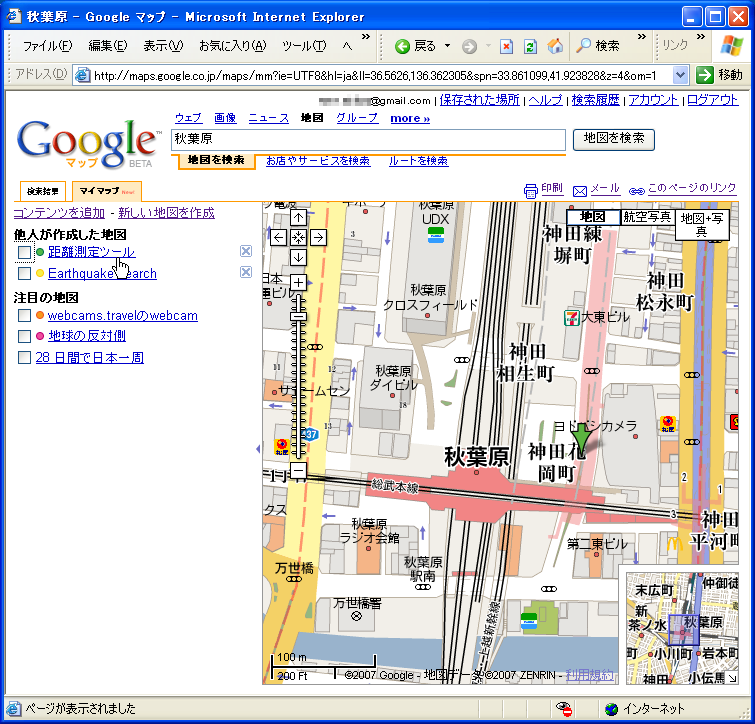This screenshot has width=755, height=724.
Task: Click the IE Refresh button
Action: tap(530, 47)
